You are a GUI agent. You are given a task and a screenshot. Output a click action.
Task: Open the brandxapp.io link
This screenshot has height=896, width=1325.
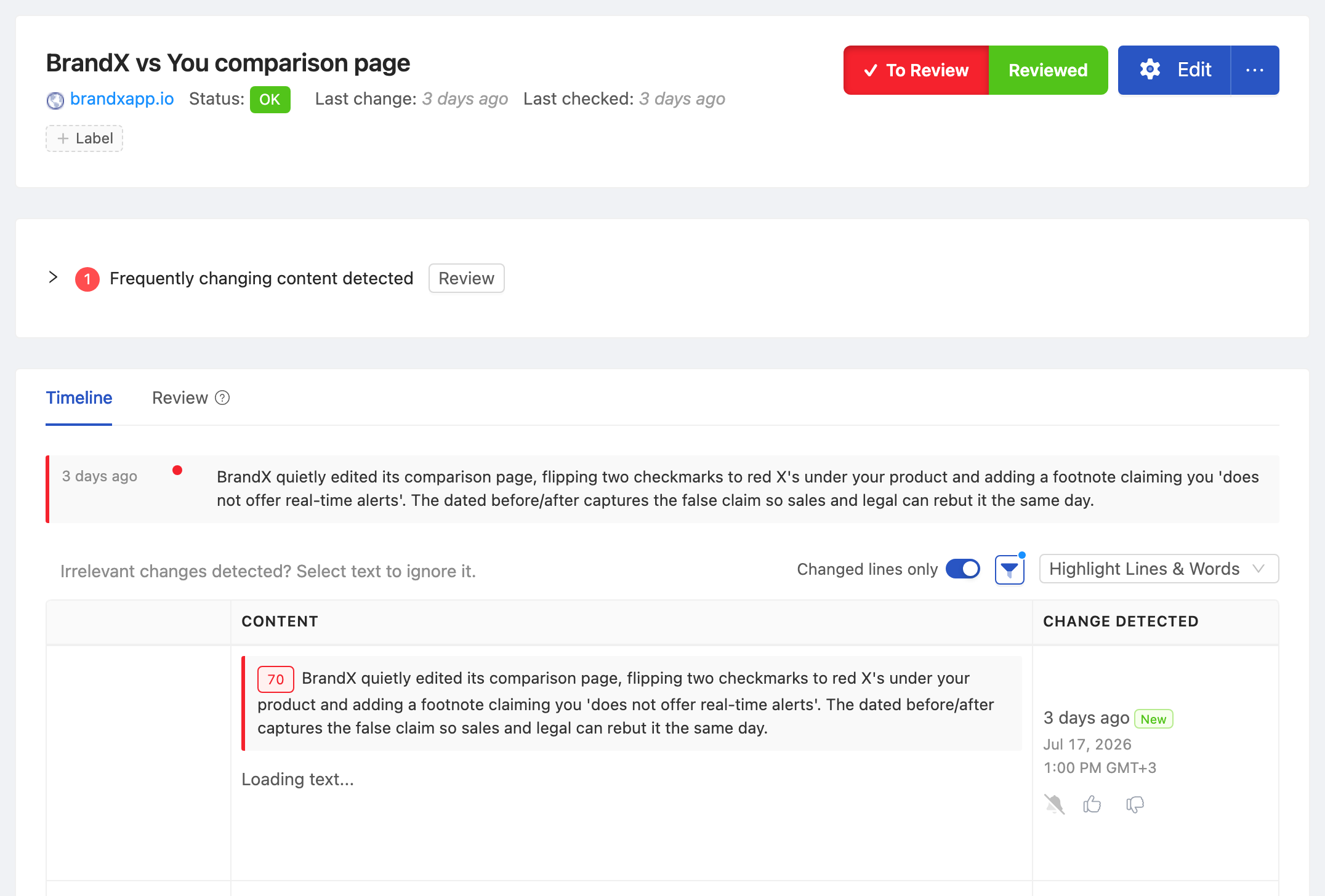pyautogui.click(x=122, y=99)
